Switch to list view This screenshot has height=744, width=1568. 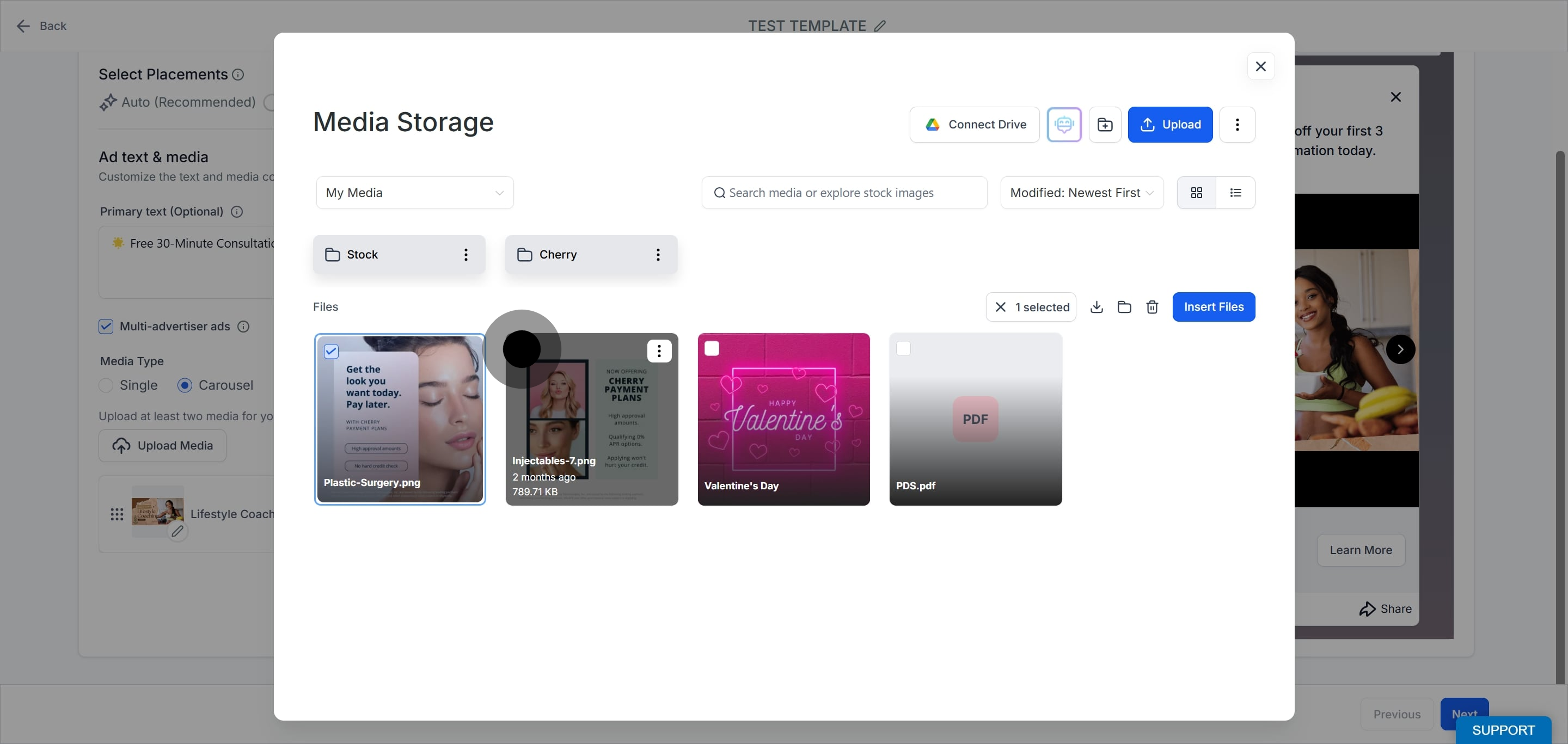tap(1235, 193)
